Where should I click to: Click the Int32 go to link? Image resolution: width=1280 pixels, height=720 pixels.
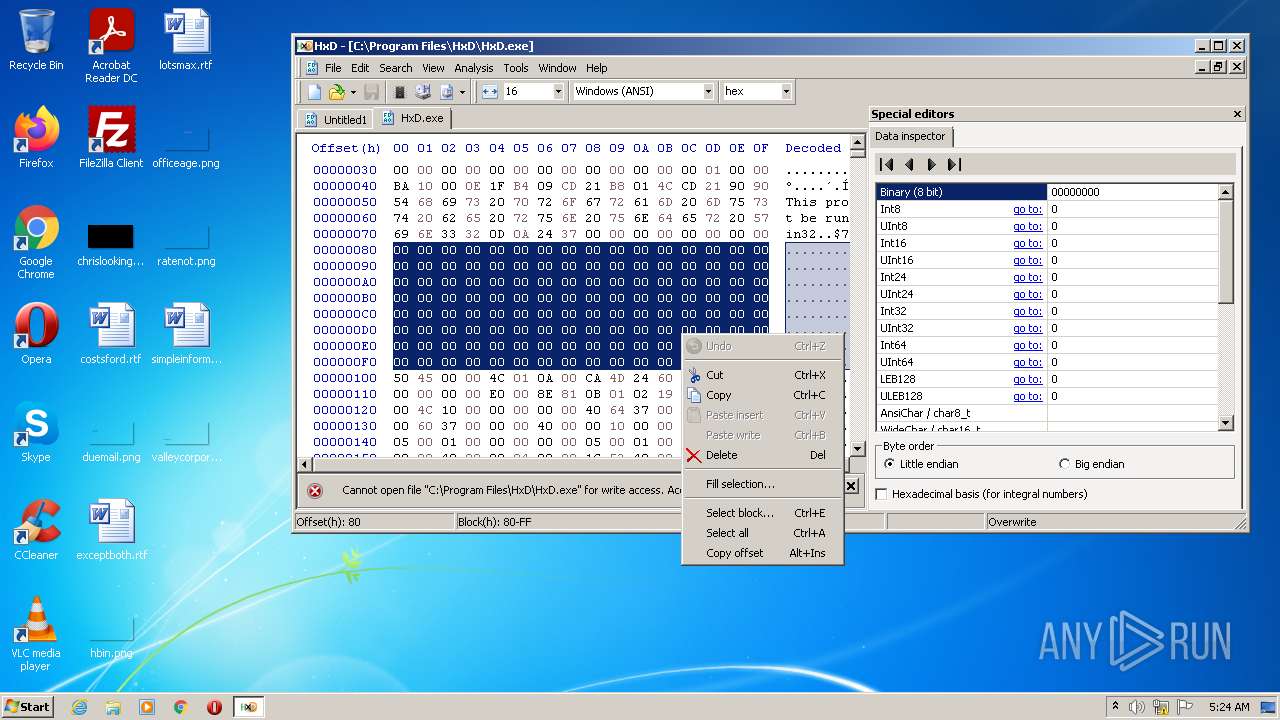(x=1027, y=311)
